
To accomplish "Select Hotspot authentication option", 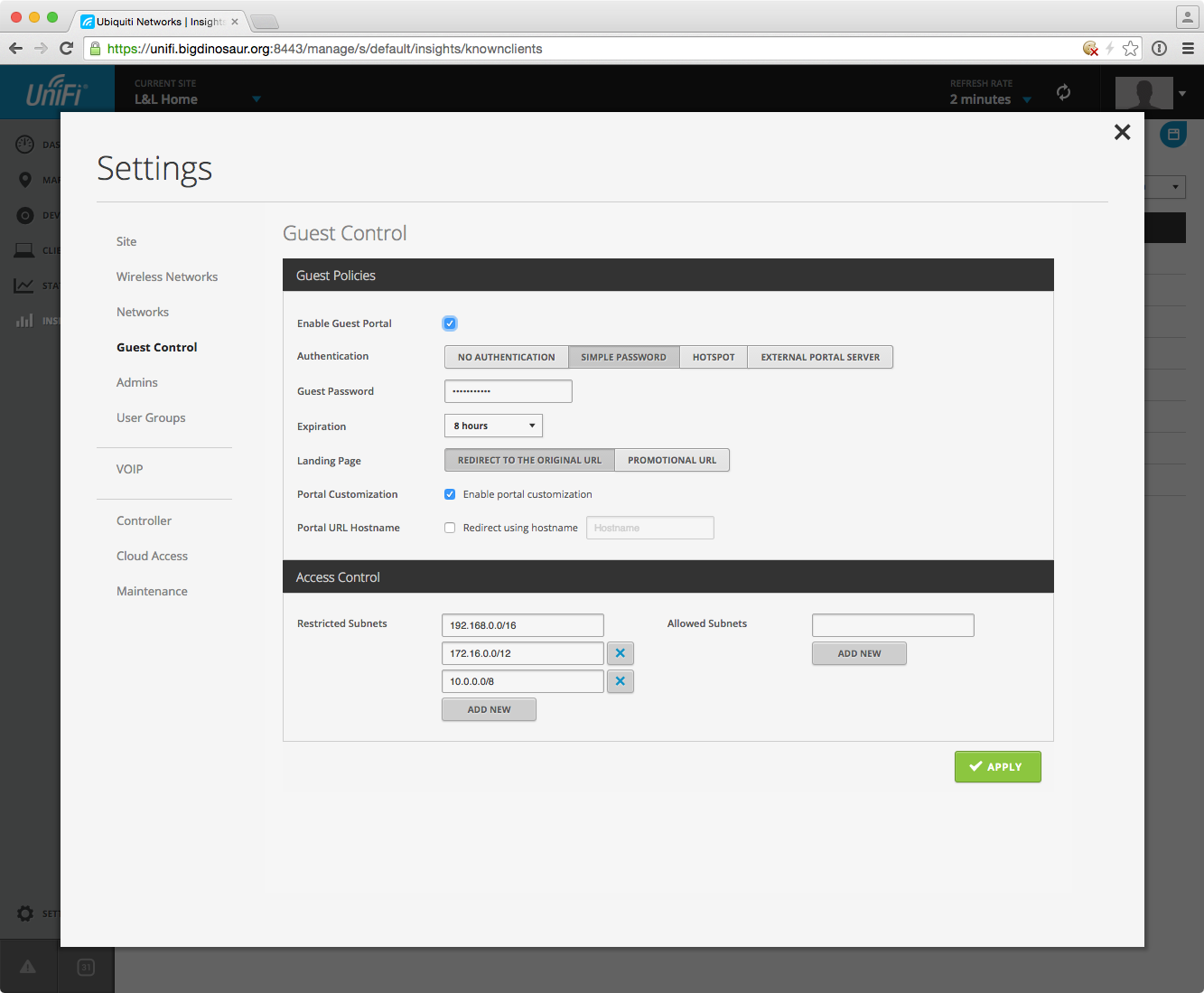I will pos(714,357).
